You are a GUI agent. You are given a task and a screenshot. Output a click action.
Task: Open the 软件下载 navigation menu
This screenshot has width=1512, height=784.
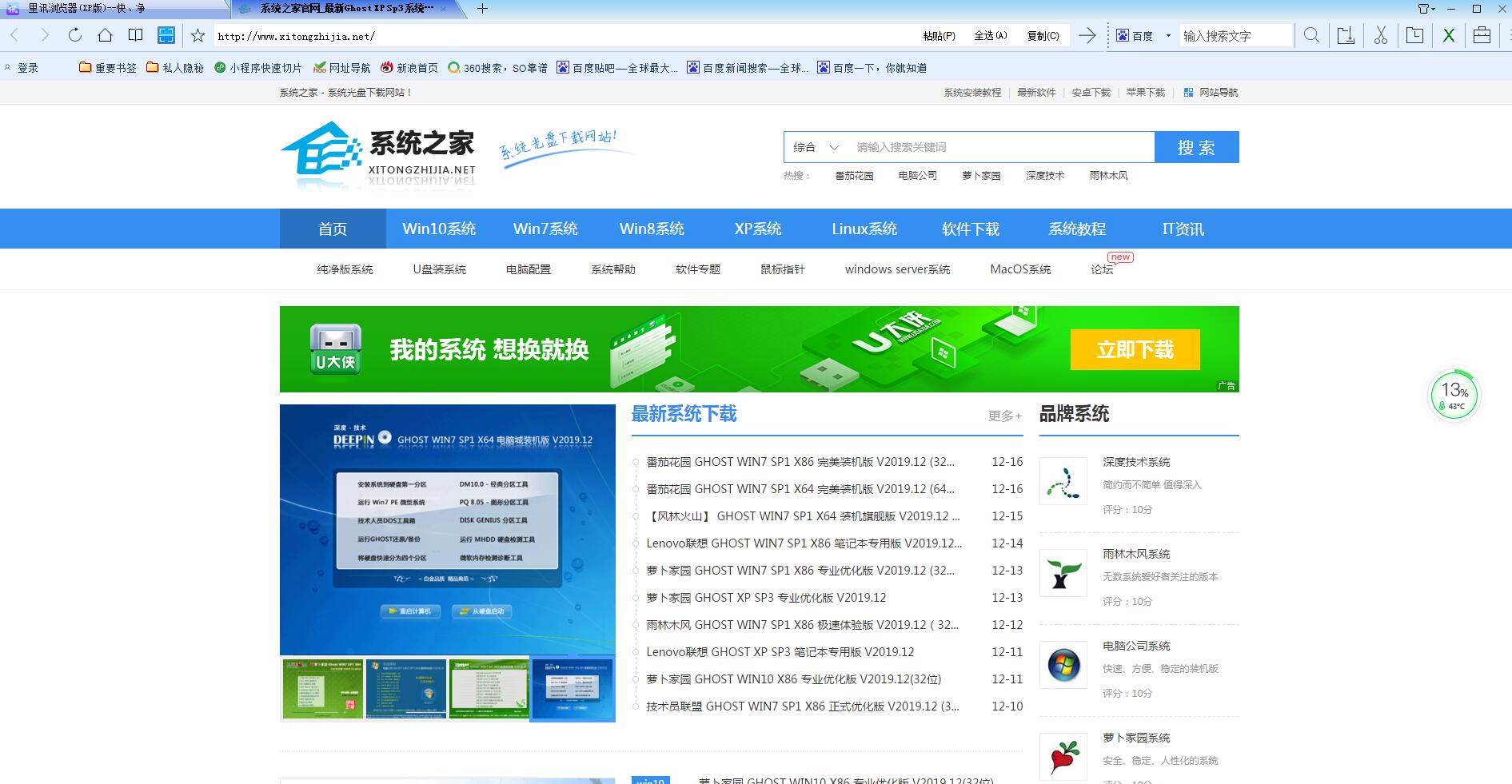(x=971, y=229)
